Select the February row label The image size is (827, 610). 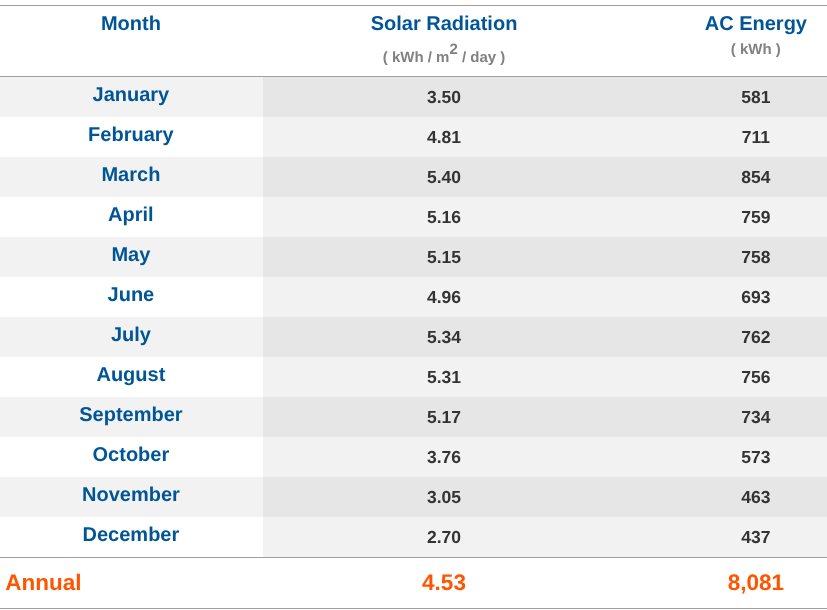[x=131, y=135]
